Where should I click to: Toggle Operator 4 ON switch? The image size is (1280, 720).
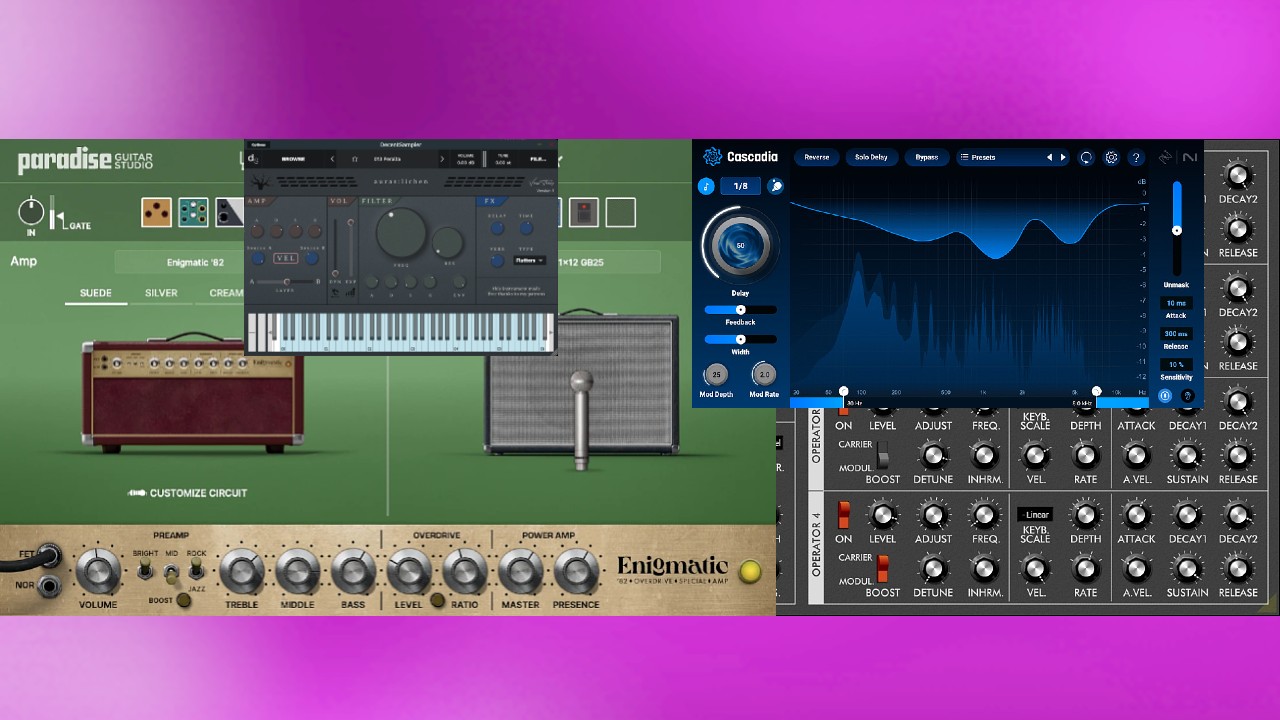coord(844,516)
